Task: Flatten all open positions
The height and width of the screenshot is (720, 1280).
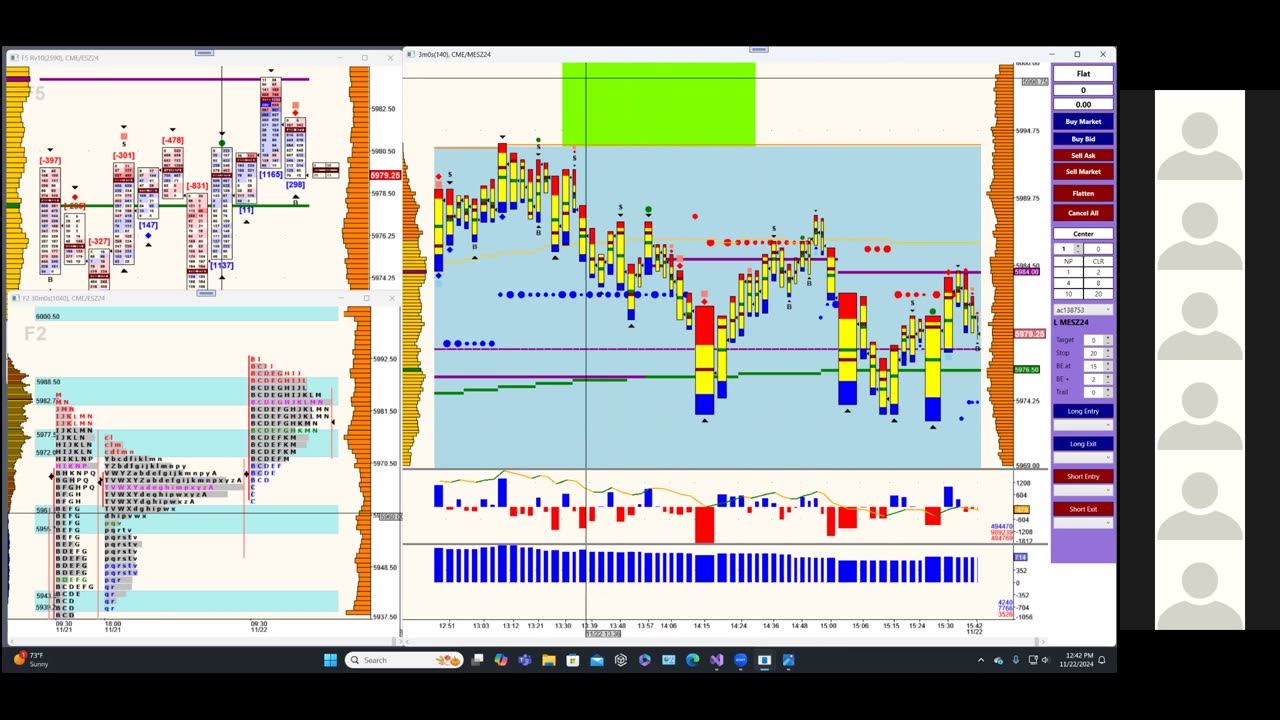Action: (x=1083, y=193)
